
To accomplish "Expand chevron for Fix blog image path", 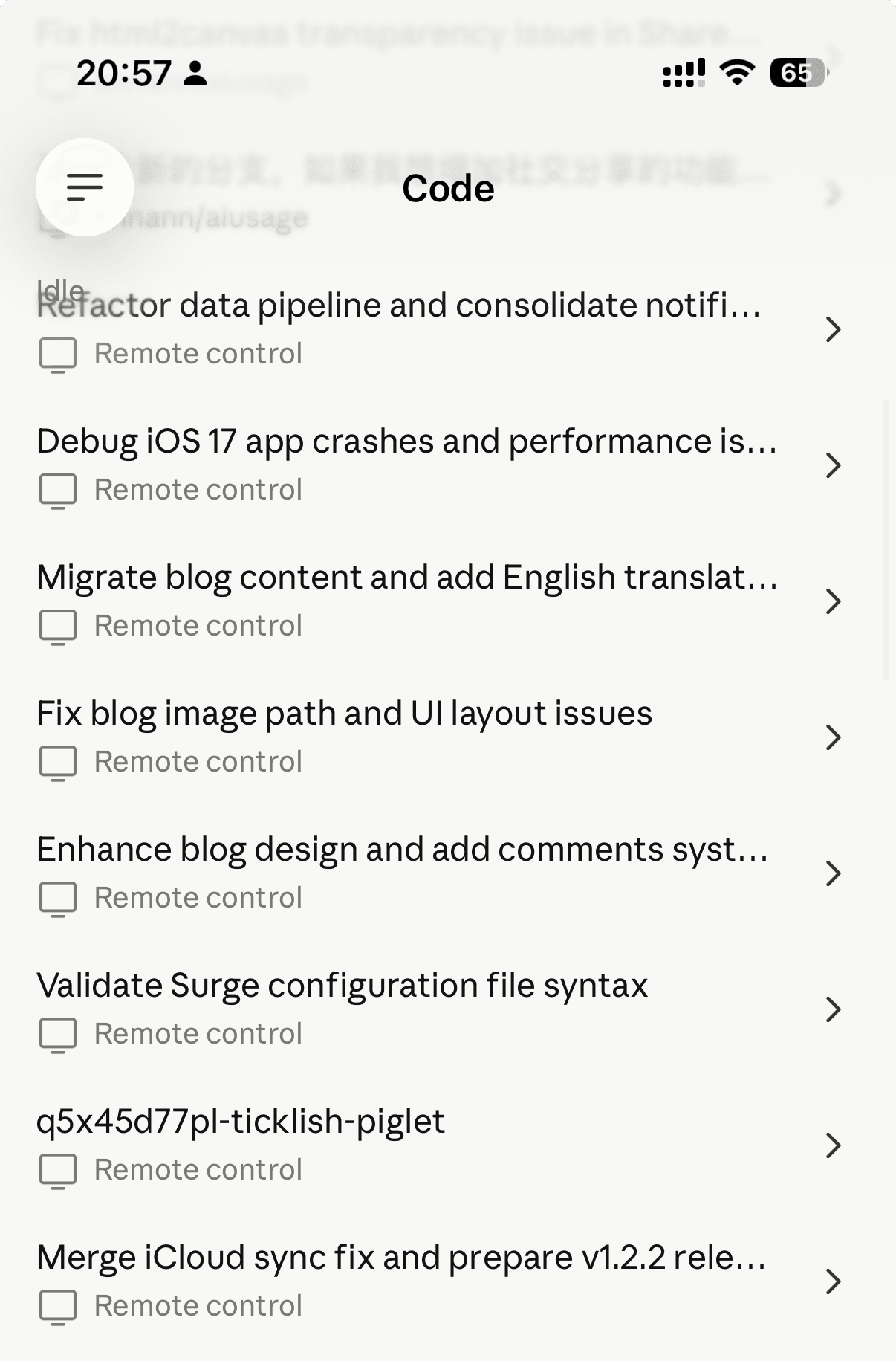I will [833, 737].
